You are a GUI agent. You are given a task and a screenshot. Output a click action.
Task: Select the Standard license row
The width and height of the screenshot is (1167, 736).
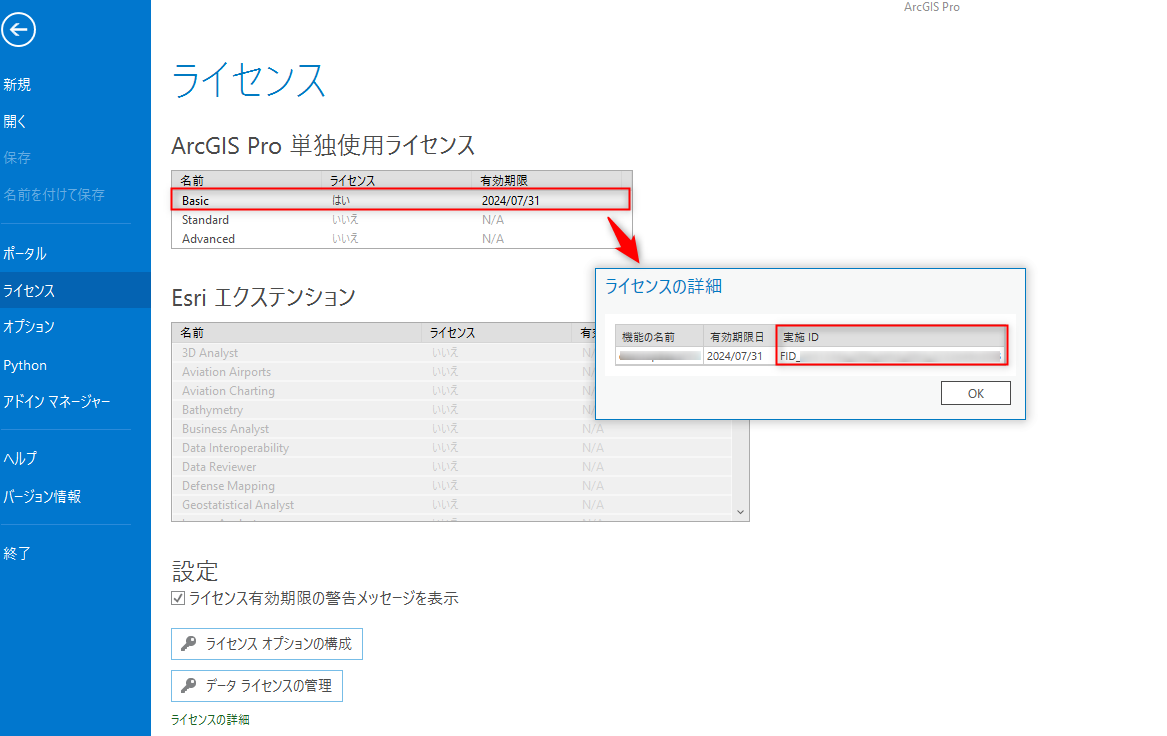[x=400, y=220]
